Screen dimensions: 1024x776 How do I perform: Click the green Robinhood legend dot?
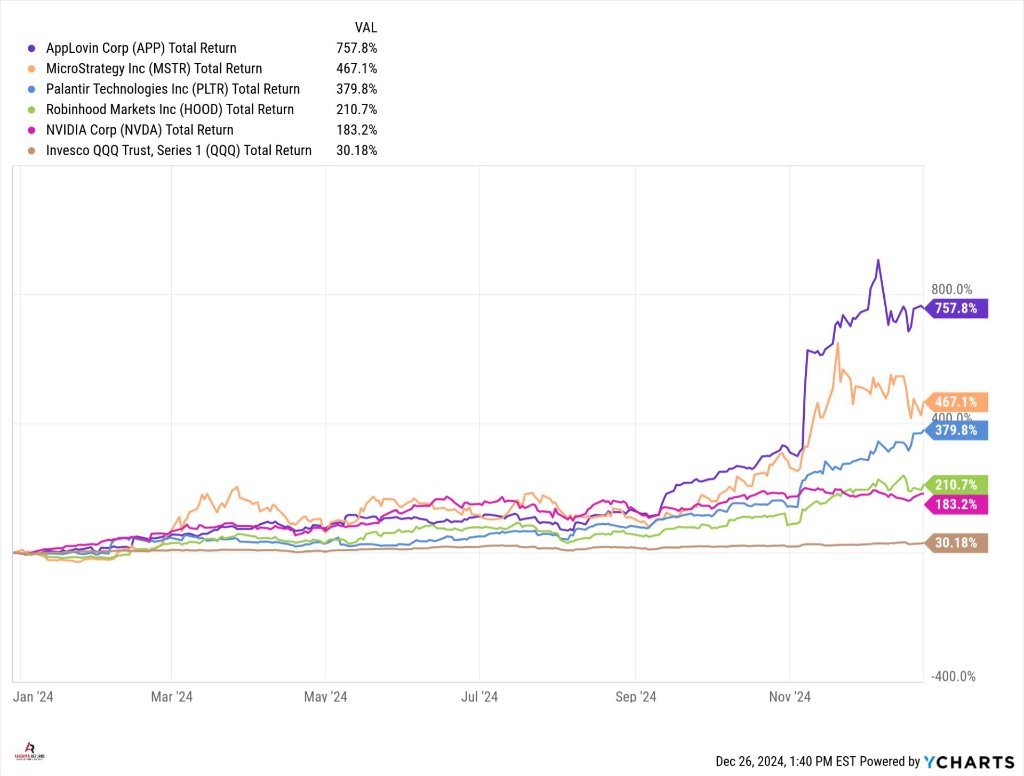tap(33, 110)
